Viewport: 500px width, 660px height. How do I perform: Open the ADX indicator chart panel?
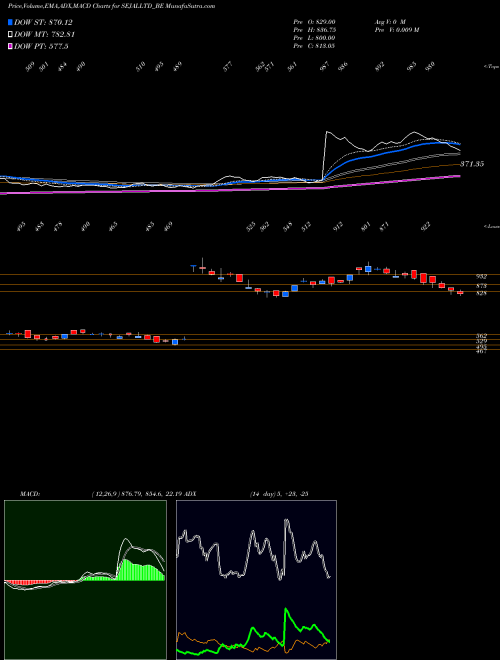click(x=256, y=580)
